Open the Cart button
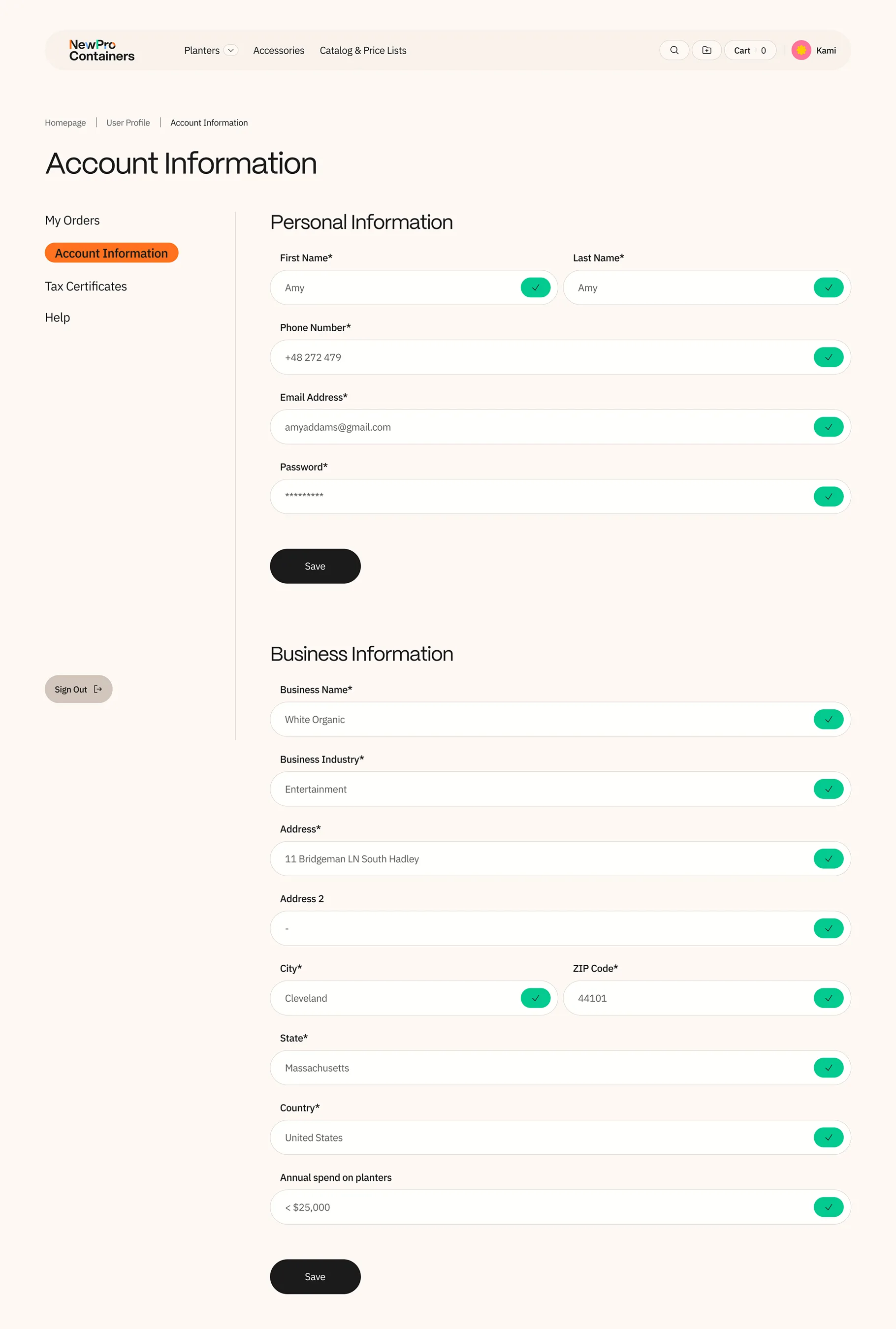The image size is (896, 1329). tap(750, 50)
